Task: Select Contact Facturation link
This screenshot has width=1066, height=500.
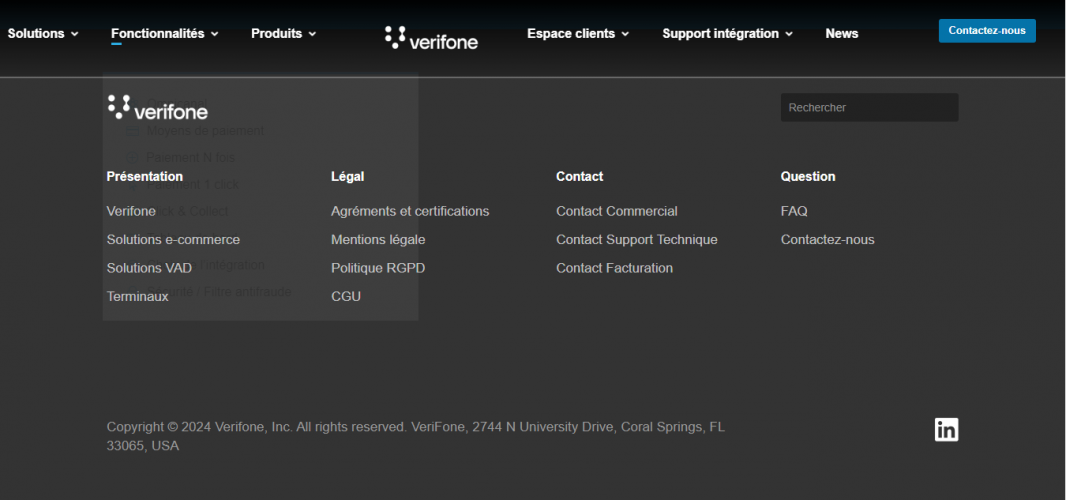Action: pos(614,268)
